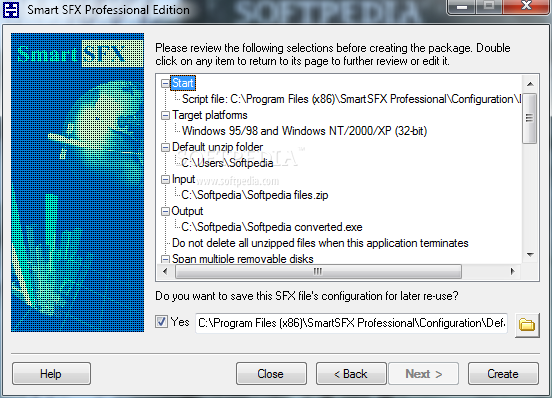
Task: Select the Target platforms item
Action: click(x=209, y=115)
